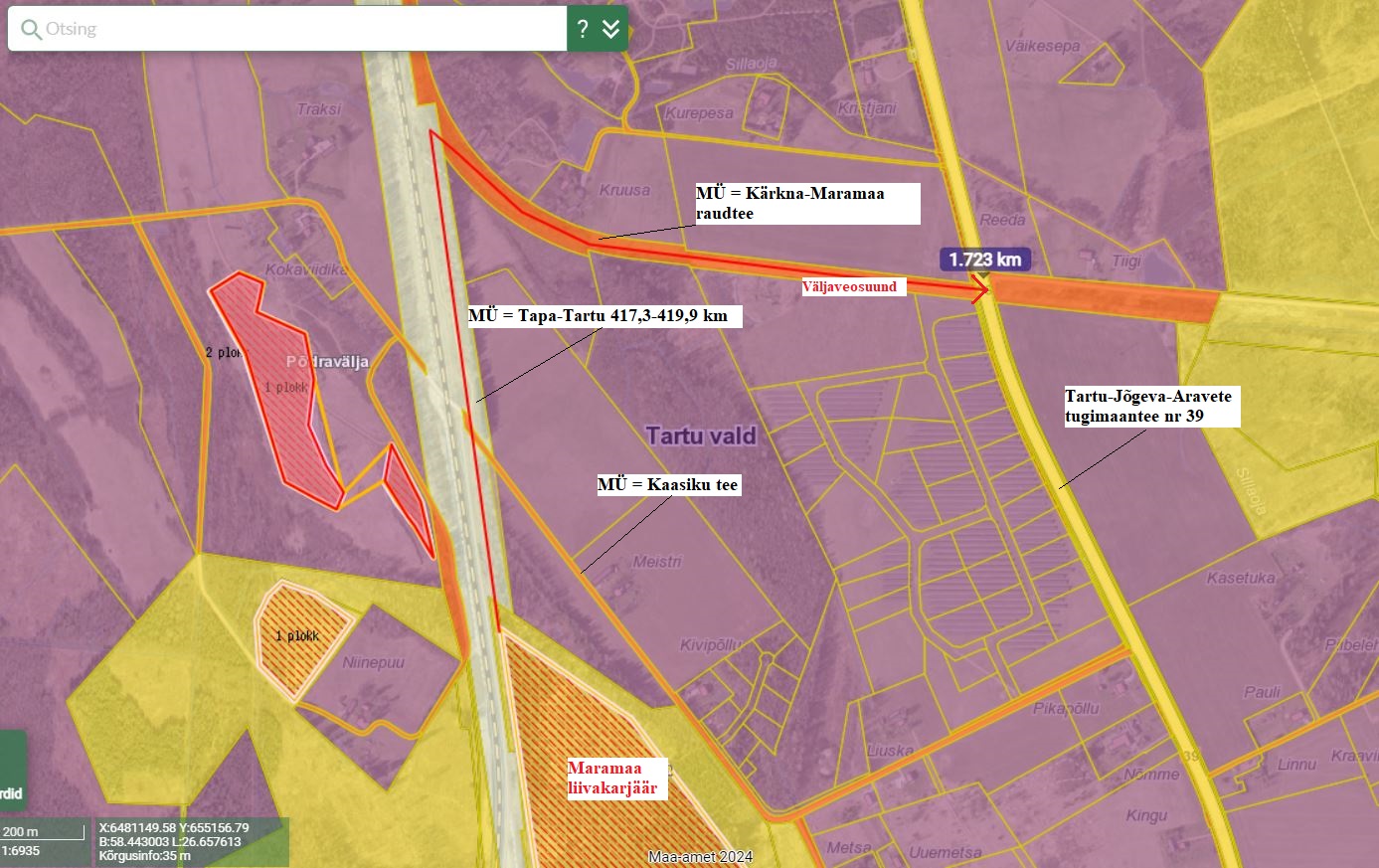Click the 1.723 km measurement label
The width and height of the screenshot is (1379, 868).
tap(984, 260)
